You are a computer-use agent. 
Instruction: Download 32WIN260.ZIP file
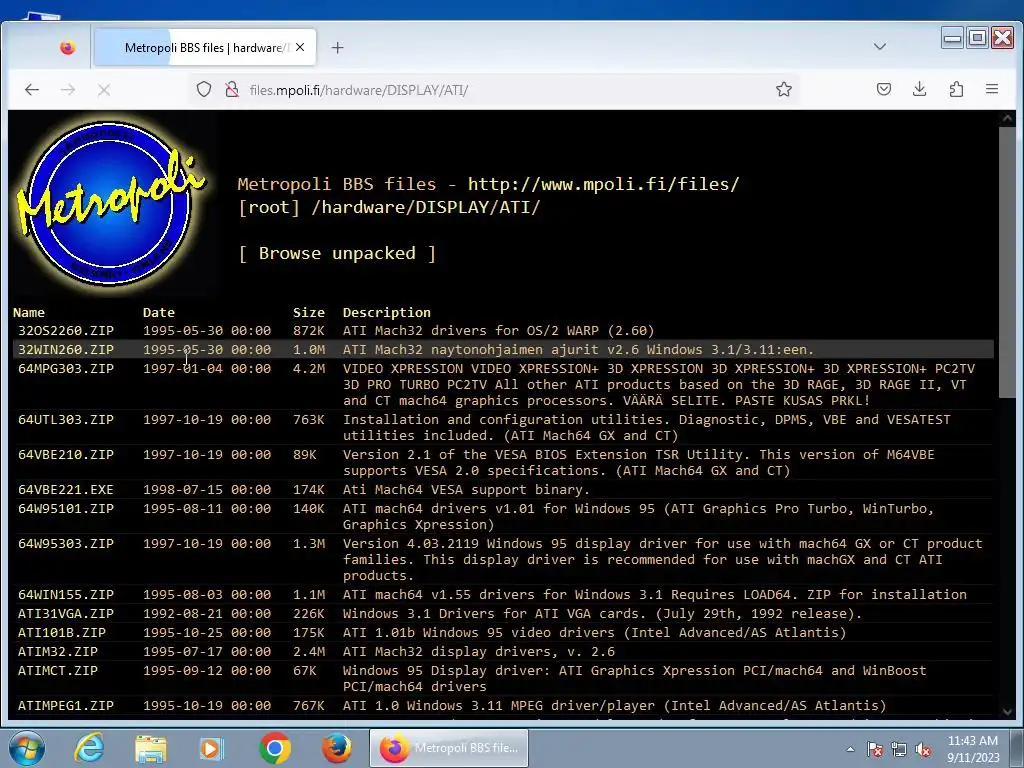66,349
